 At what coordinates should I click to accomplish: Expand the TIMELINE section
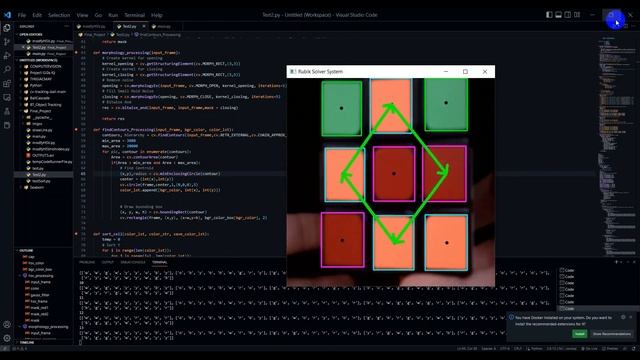point(27,342)
